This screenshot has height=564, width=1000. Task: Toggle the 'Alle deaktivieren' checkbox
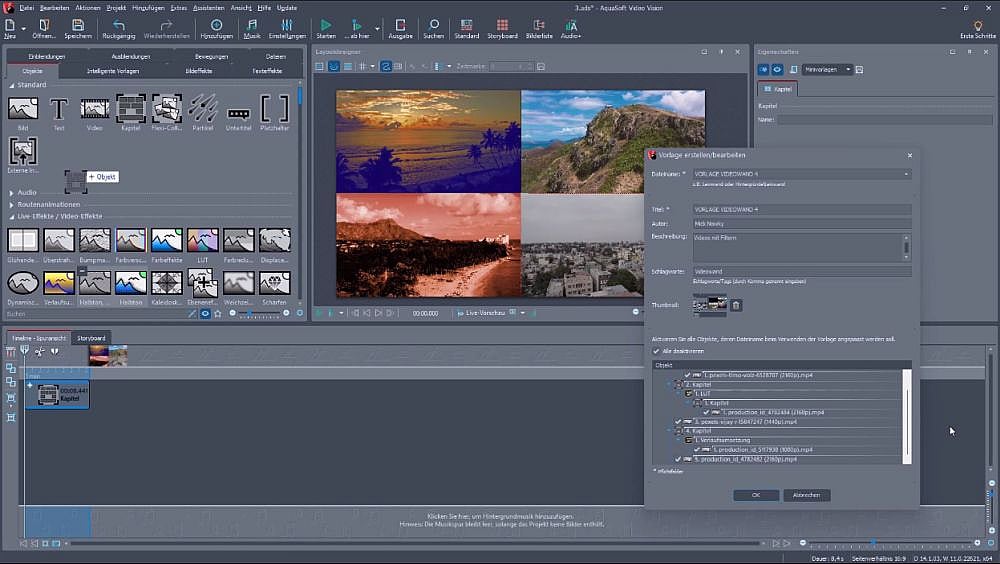pos(656,352)
